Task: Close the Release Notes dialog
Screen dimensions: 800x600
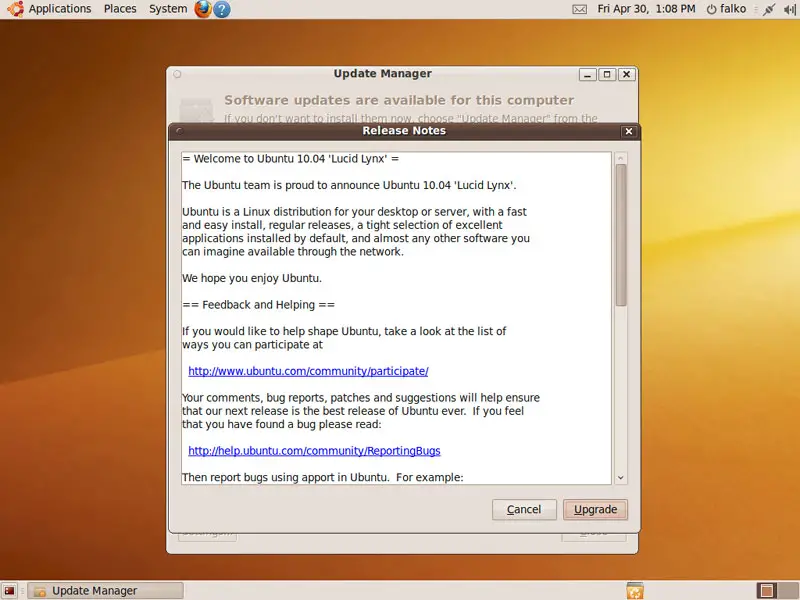Action: pyautogui.click(x=629, y=132)
